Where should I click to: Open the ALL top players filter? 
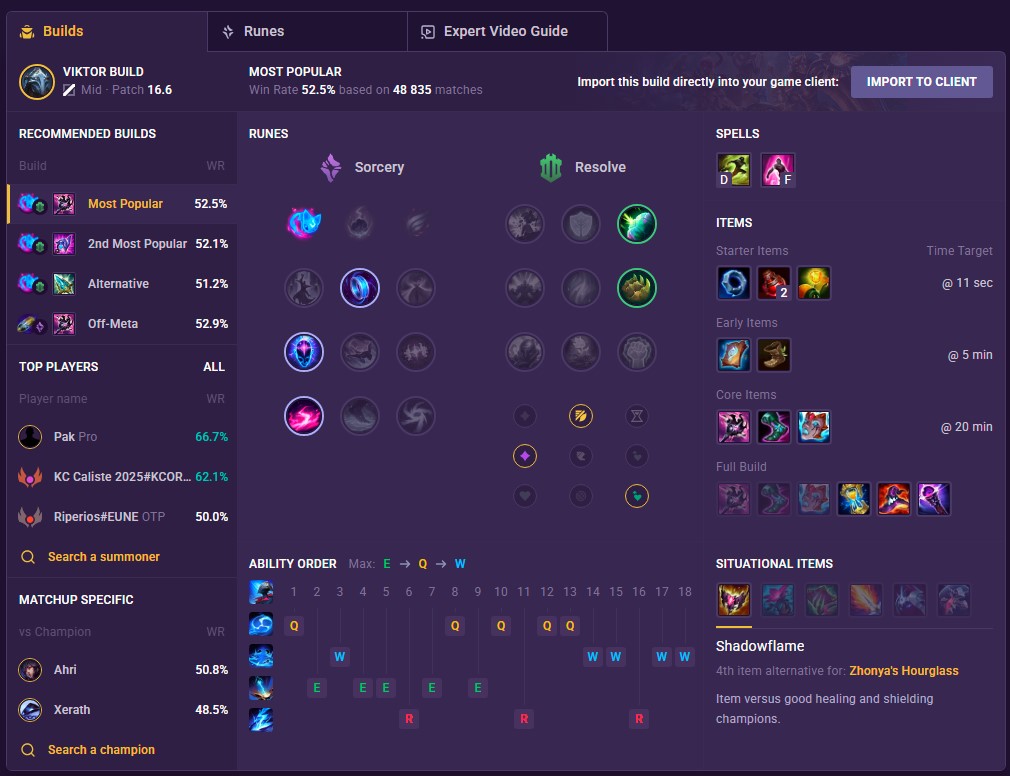214,366
